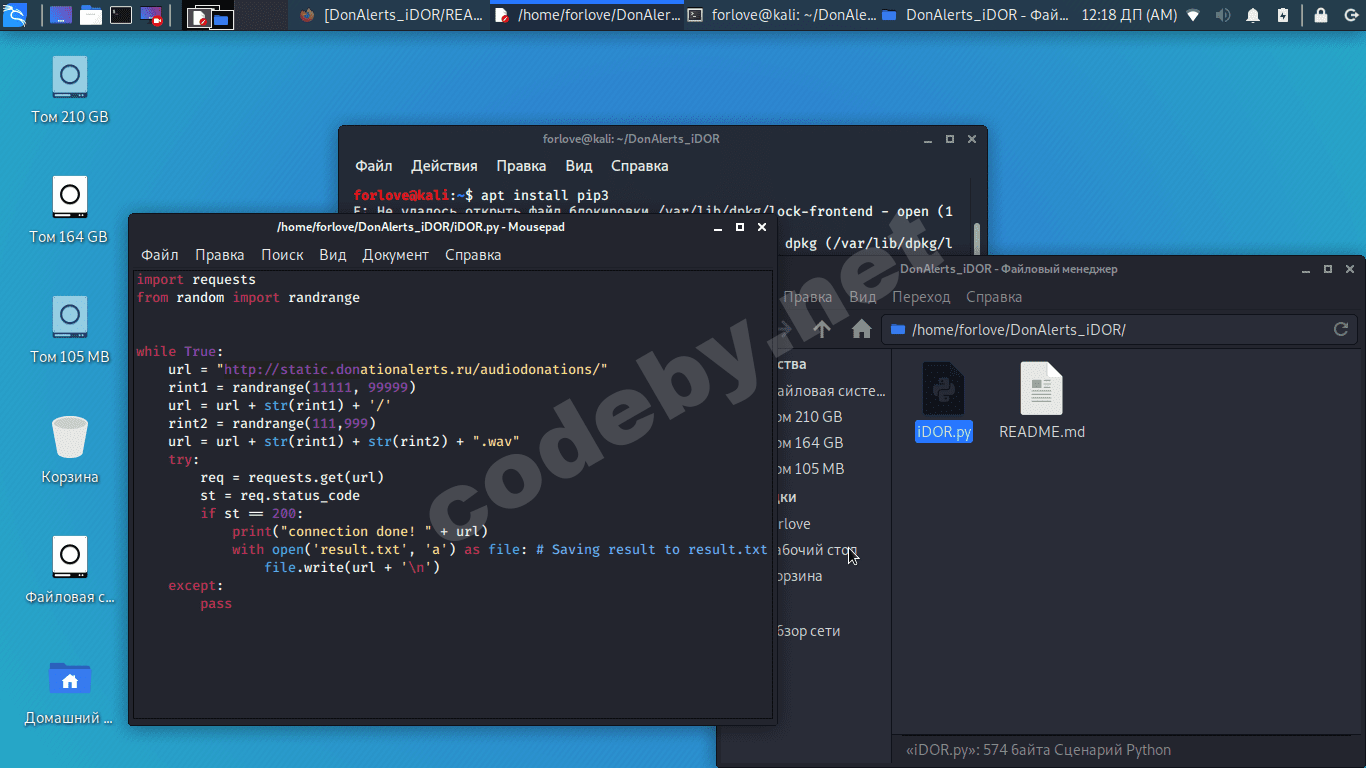Open the notifications bell icon
The image size is (1366, 768).
pyautogui.click(x=1253, y=15)
